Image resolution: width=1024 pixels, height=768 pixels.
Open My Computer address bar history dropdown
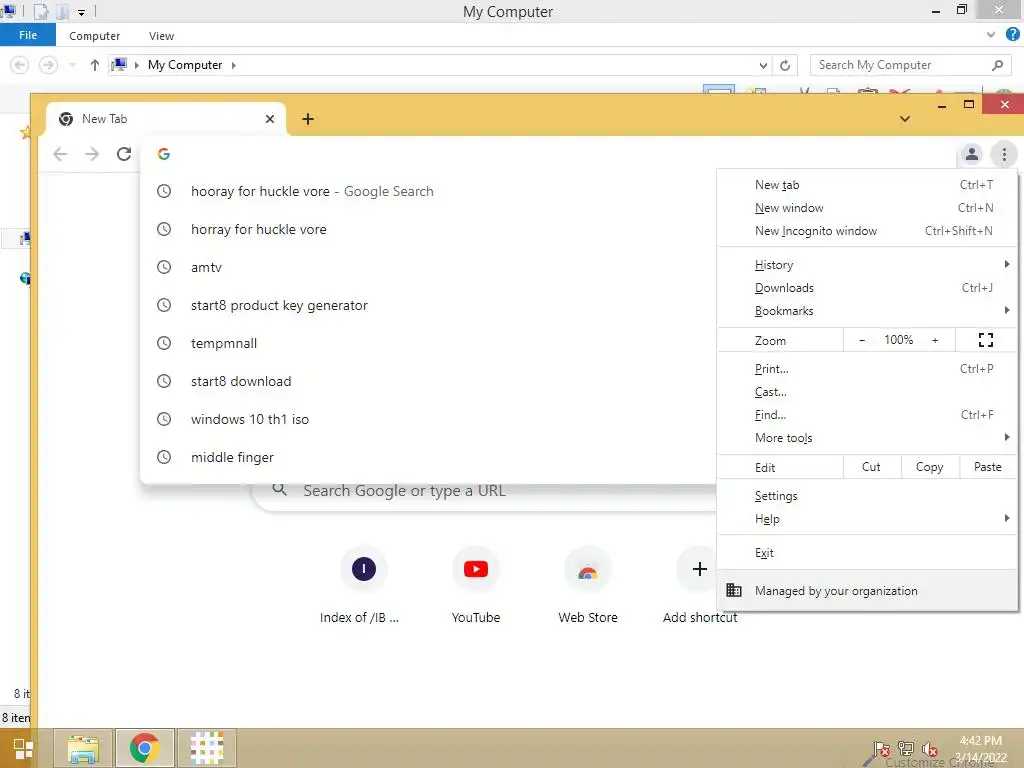point(763,65)
